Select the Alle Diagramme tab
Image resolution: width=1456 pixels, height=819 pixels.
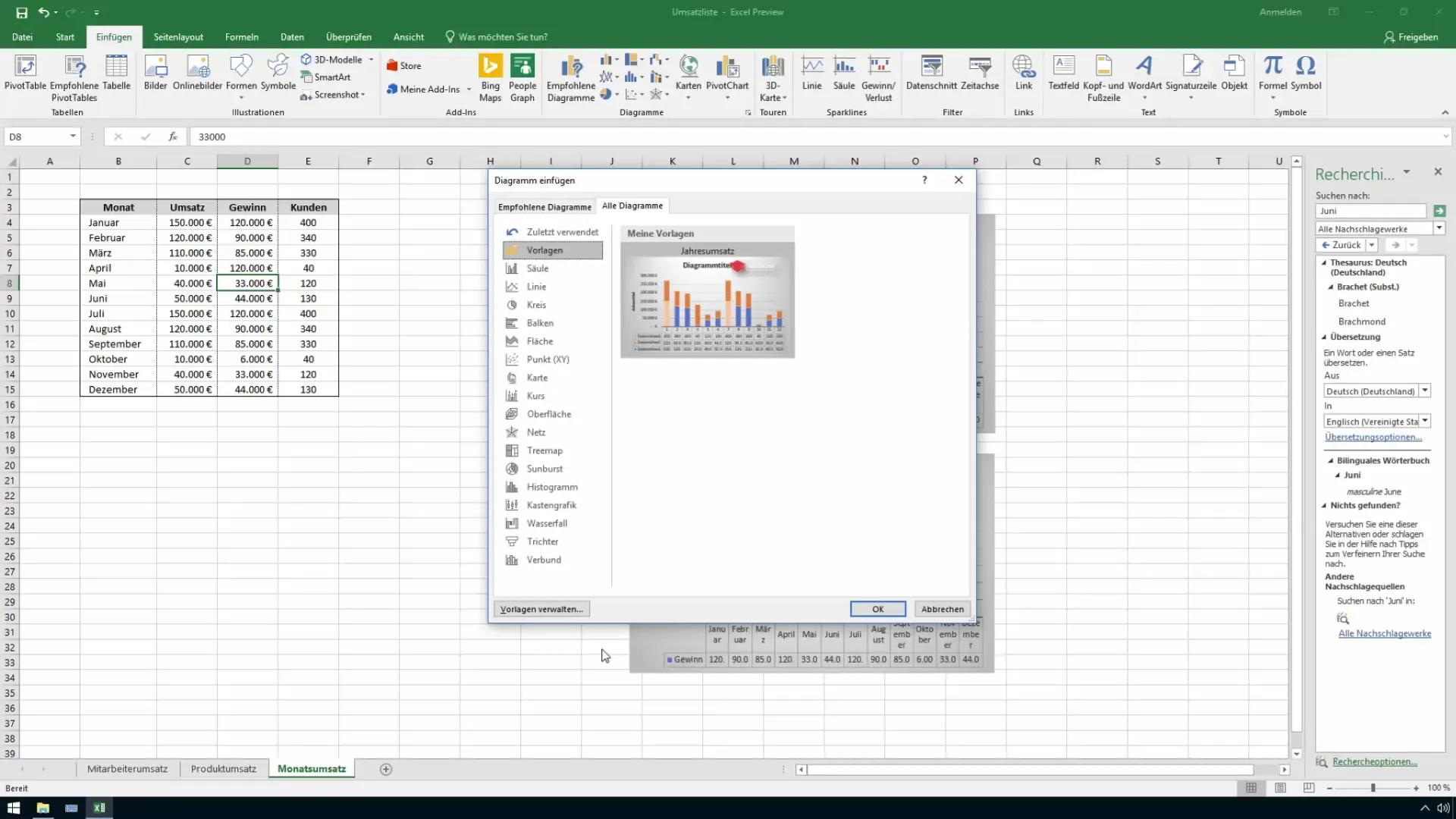pos(632,206)
